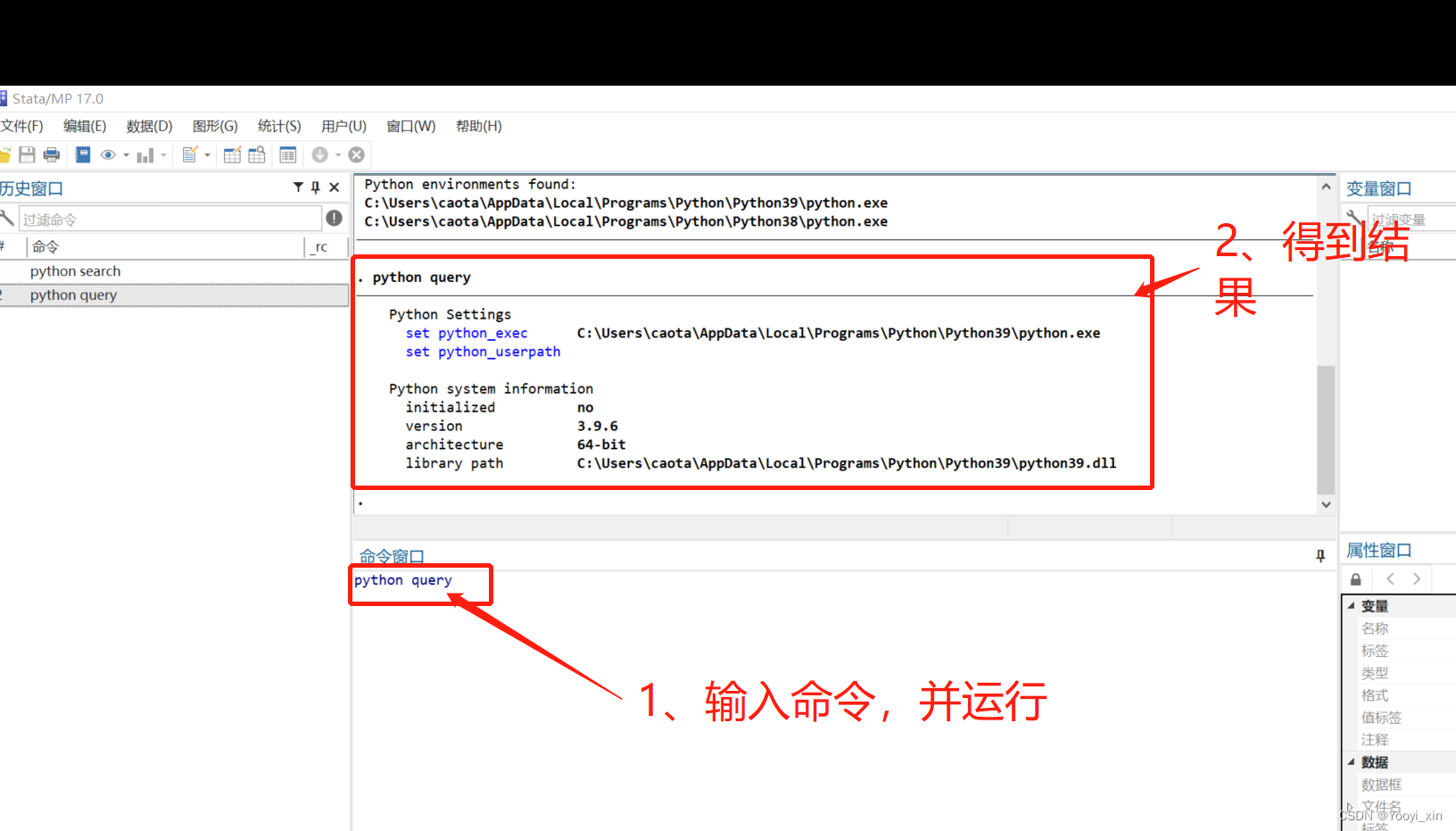Click the Viewer eye icon
This screenshot has width=1456, height=831.
click(x=108, y=154)
